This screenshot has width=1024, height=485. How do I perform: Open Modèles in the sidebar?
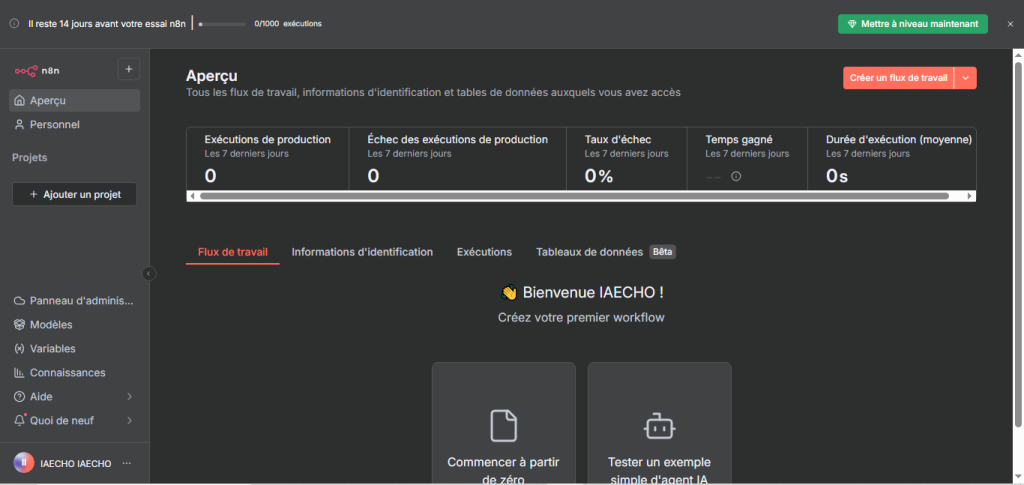click(74, 324)
